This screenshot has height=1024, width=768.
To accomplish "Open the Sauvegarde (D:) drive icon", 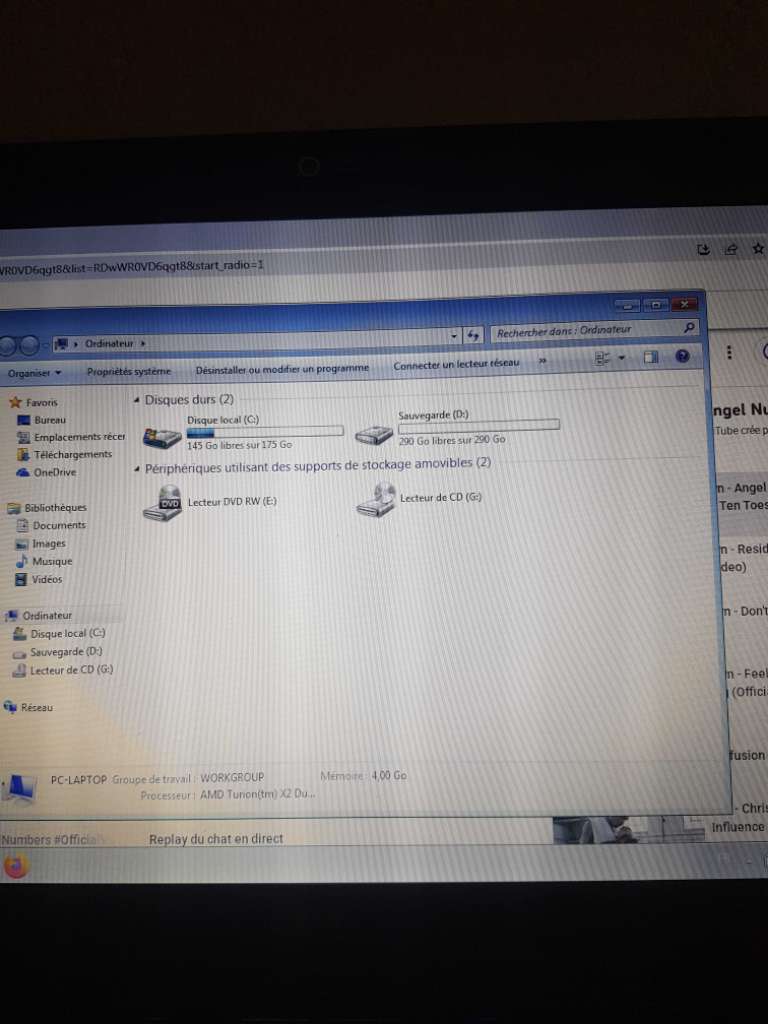I will [374, 434].
